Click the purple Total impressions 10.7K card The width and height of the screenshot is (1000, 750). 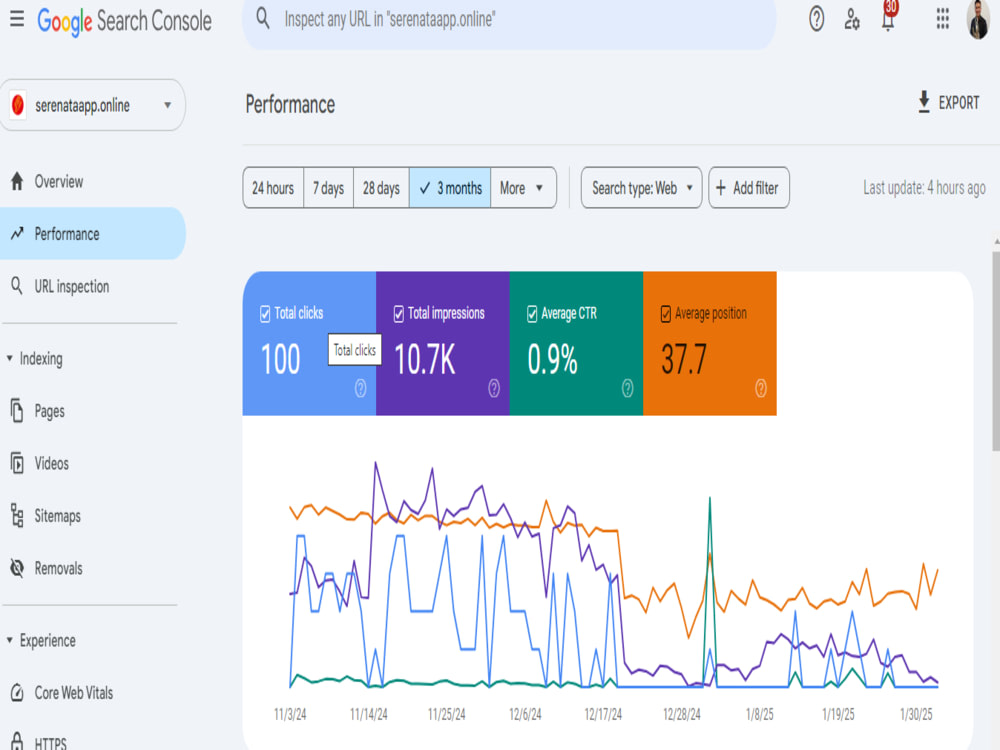coord(443,343)
